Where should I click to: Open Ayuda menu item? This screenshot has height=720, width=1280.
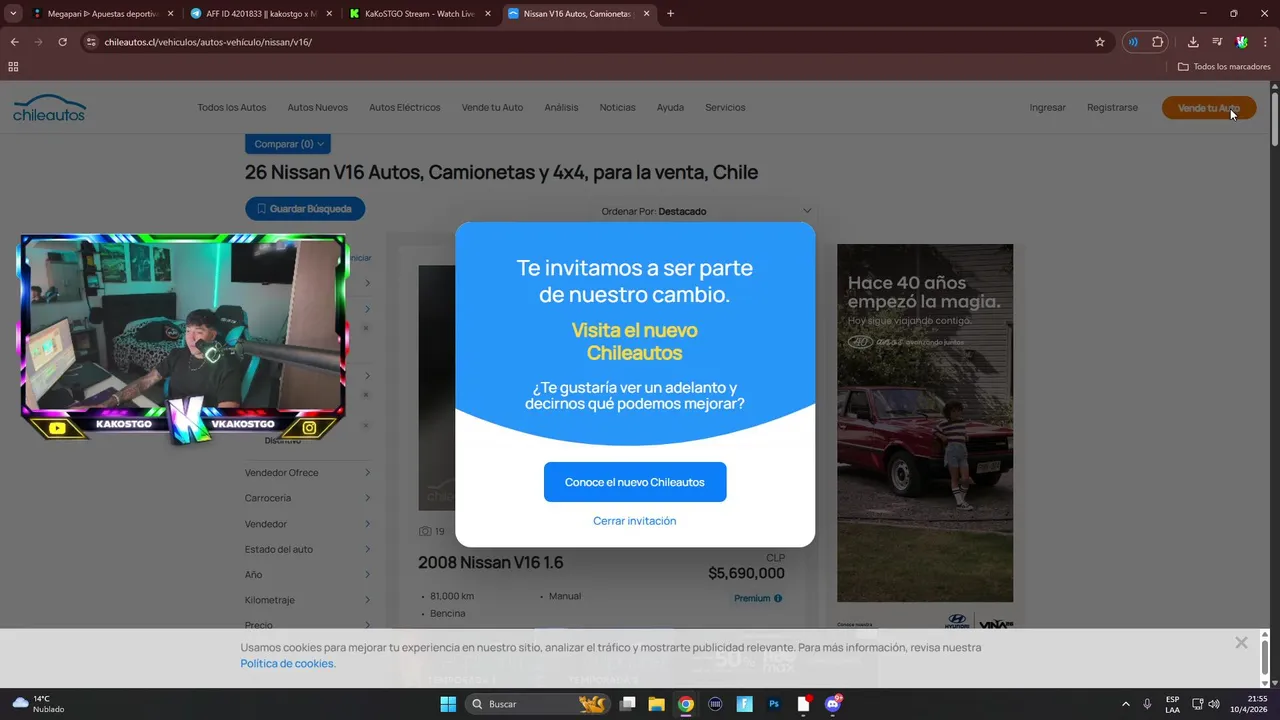coord(670,108)
